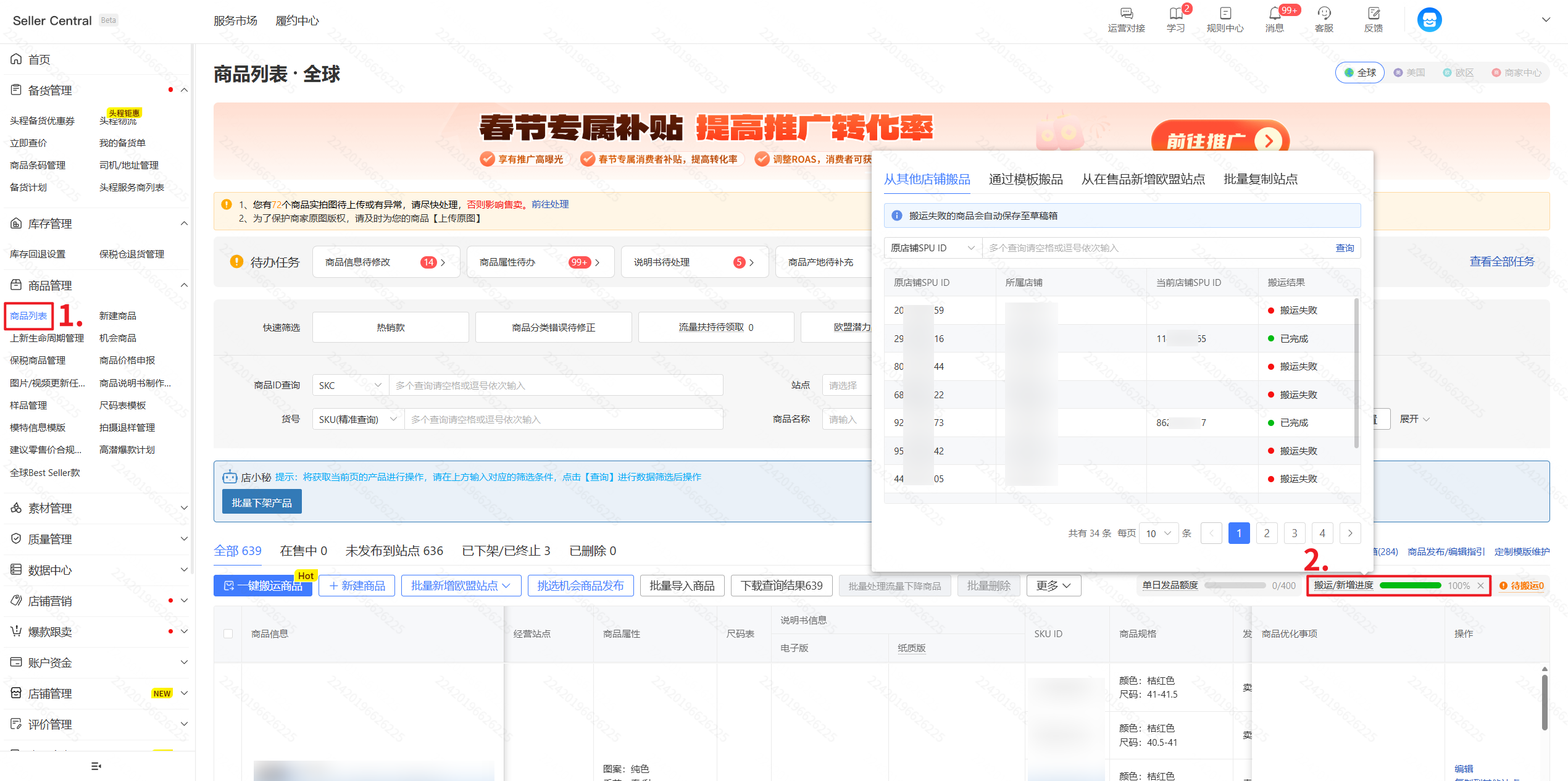Viewport: 1568px width, 781px height.
Task: Click the 查看全部任务 link
Action: [1501, 262]
